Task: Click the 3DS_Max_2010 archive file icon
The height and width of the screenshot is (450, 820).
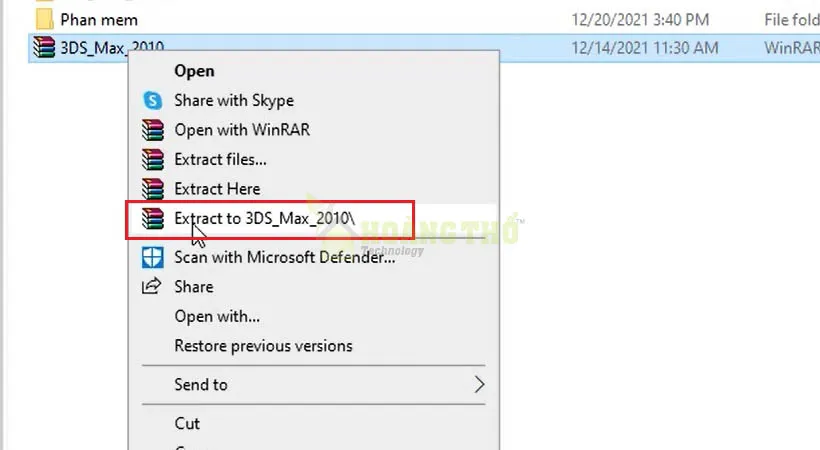Action: (44, 47)
